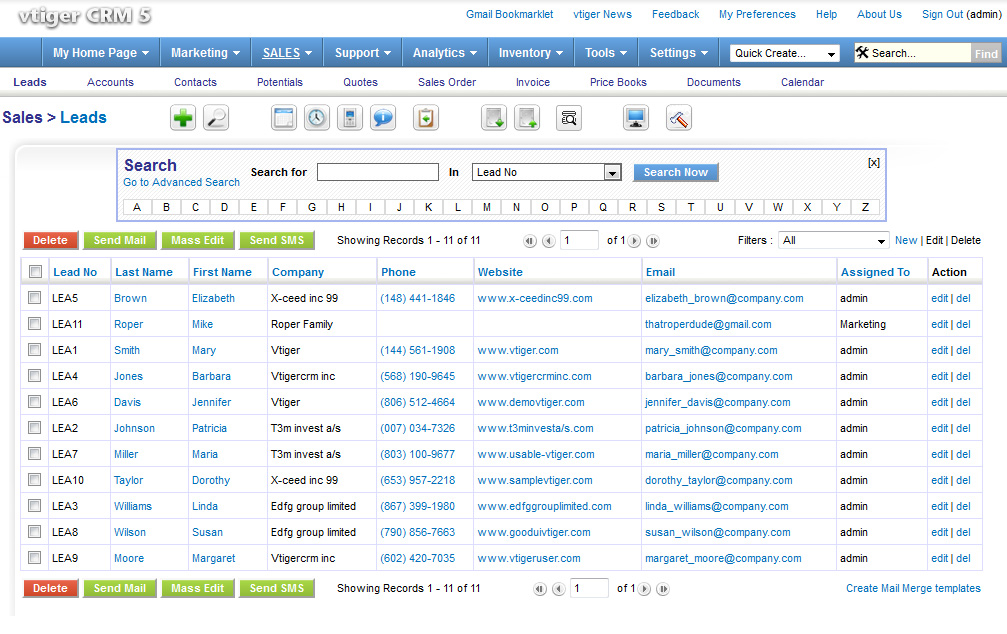Screen dimensions: 1007x634
Task: Switch to the Accounts tab
Action: tap(110, 82)
